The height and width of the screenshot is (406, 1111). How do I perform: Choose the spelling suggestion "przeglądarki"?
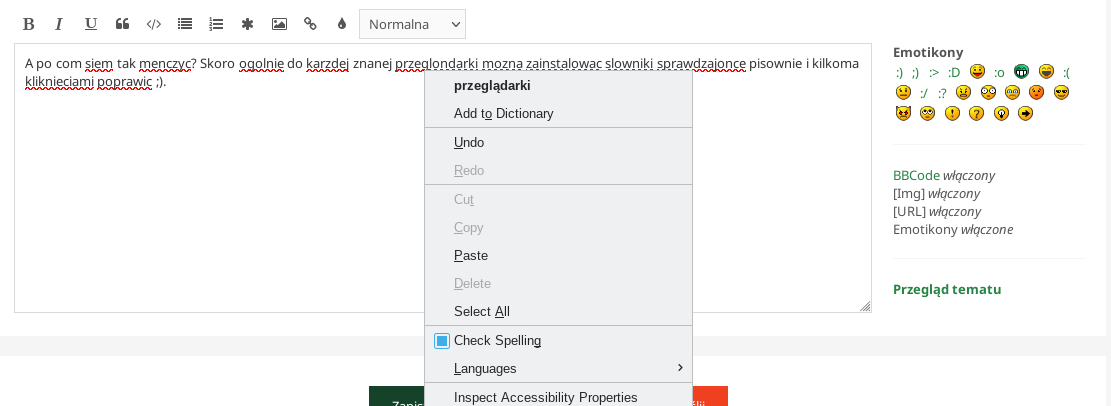(x=492, y=86)
